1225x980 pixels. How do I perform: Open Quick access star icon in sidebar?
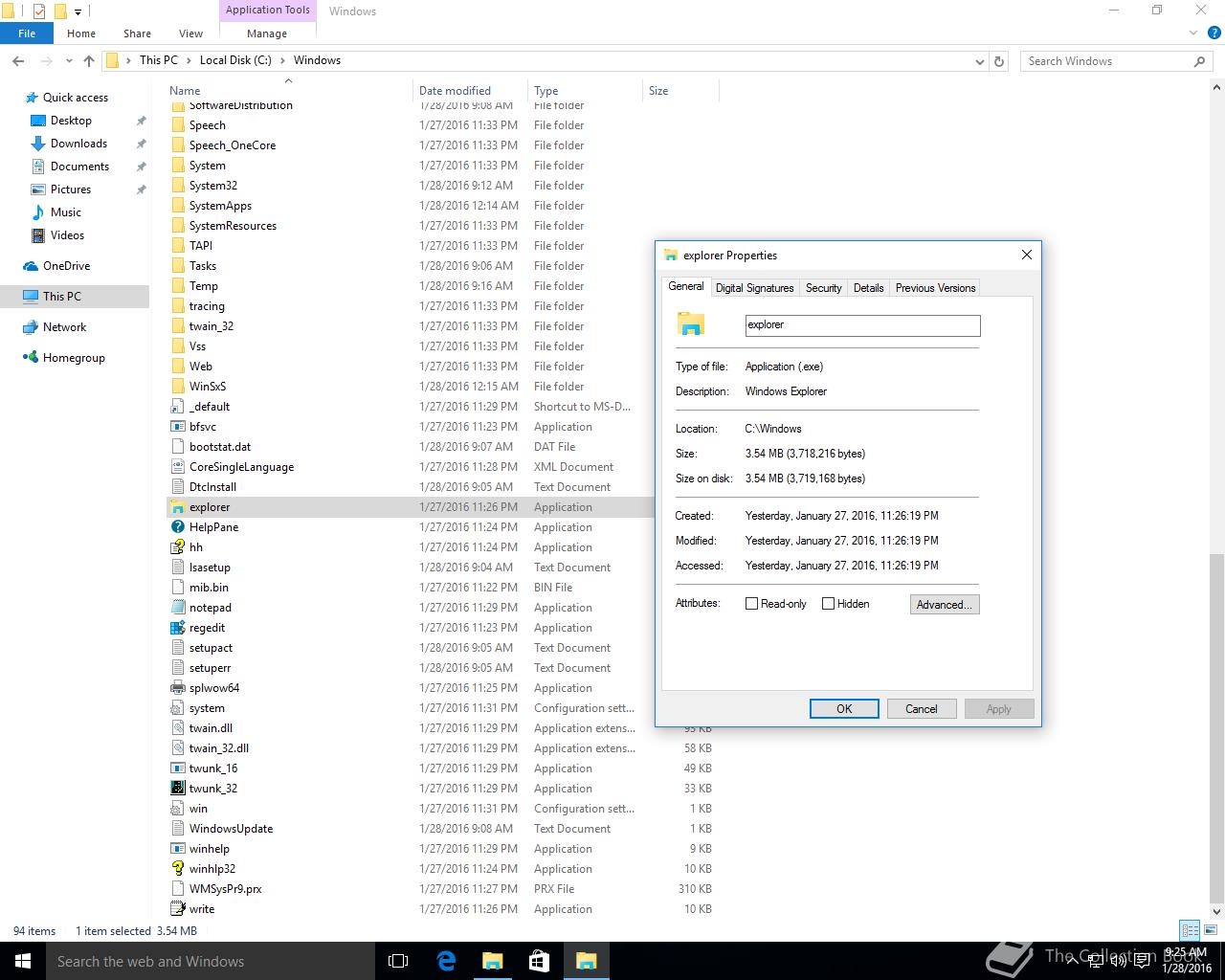click(32, 98)
